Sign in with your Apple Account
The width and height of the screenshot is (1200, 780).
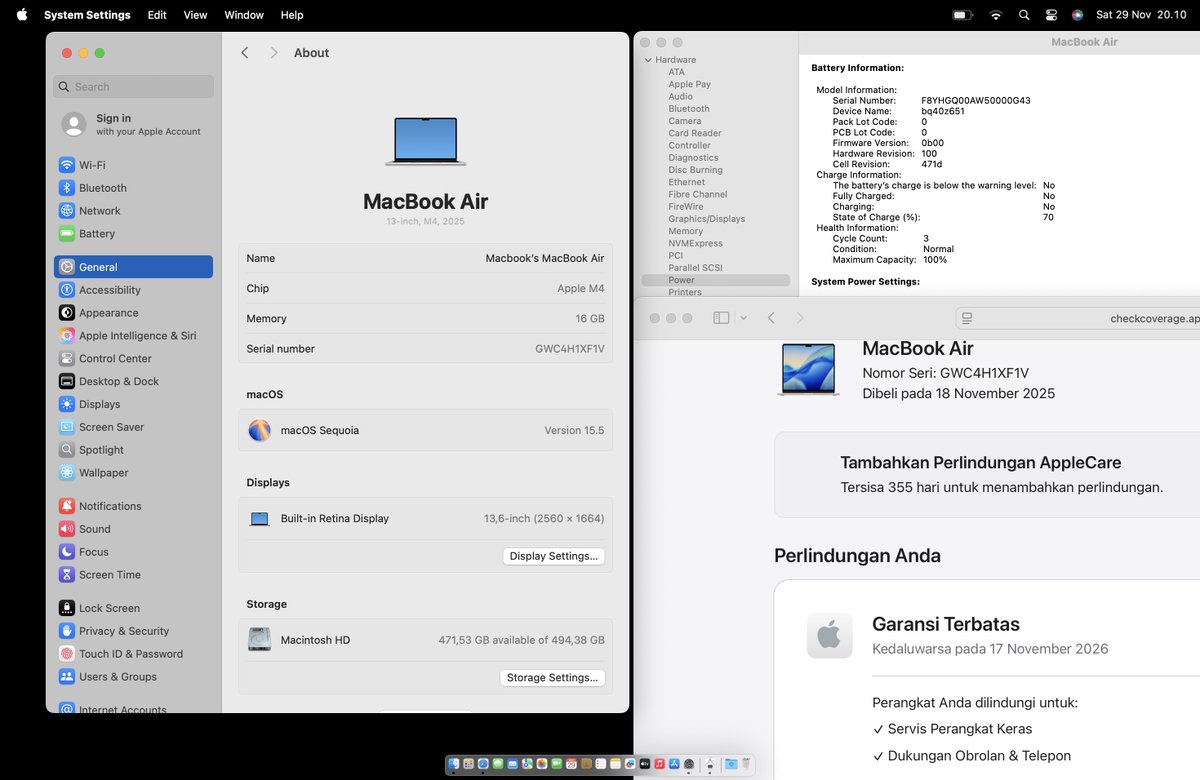click(133, 124)
